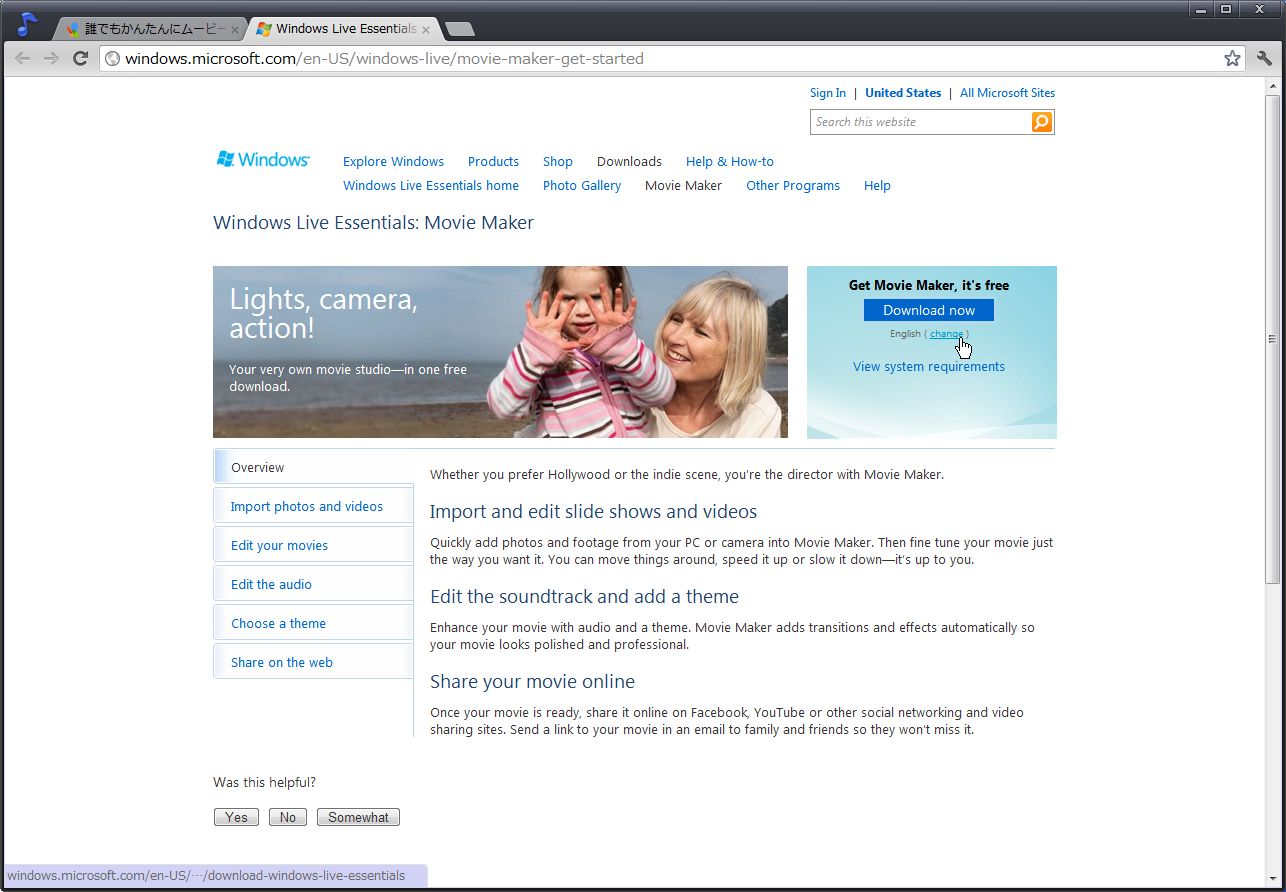Click the vertical scrollbar thumb
1286x892 pixels.
[1272, 339]
